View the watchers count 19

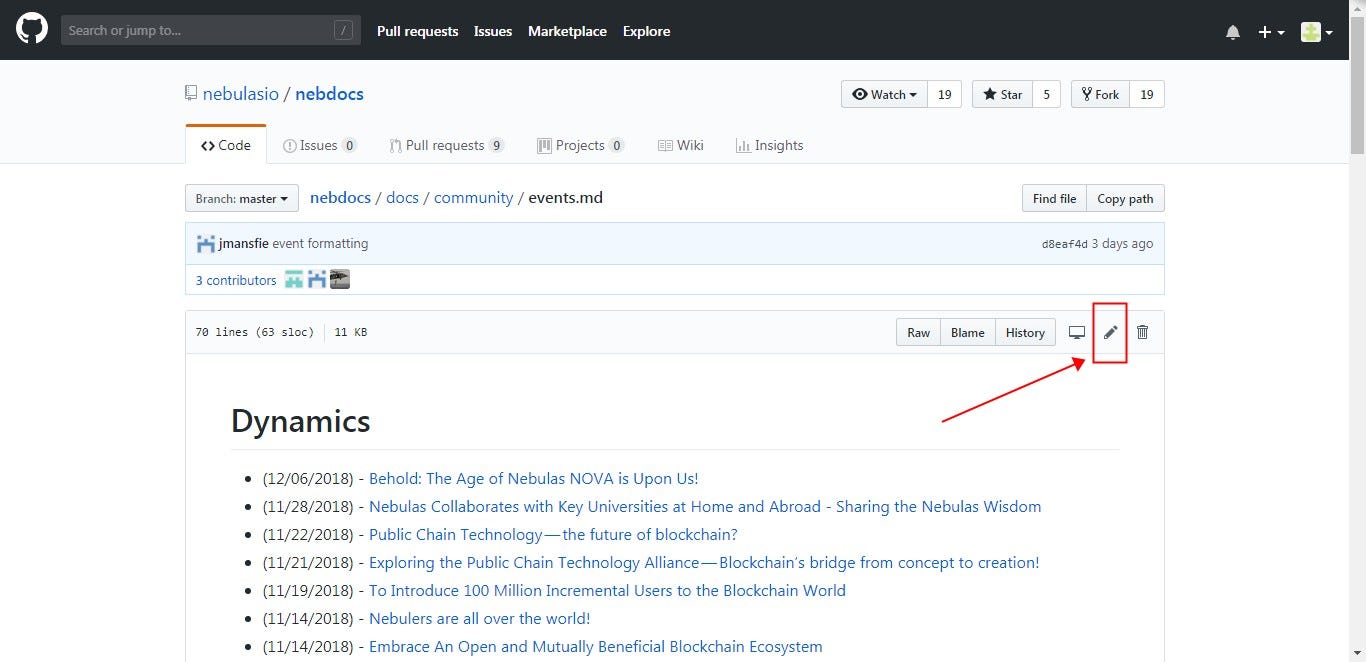(944, 94)
